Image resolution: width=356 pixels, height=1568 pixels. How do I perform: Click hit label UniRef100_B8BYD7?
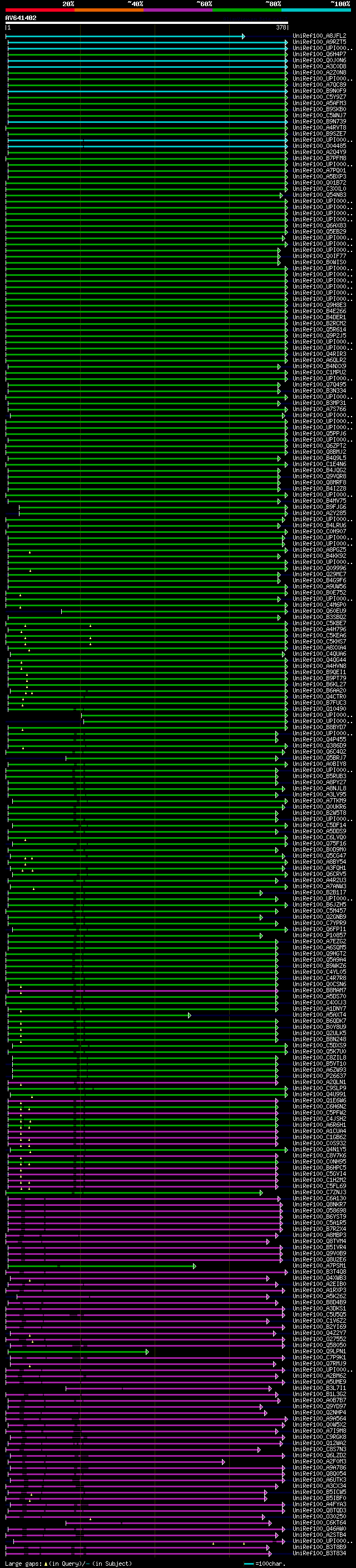(319, 728)
